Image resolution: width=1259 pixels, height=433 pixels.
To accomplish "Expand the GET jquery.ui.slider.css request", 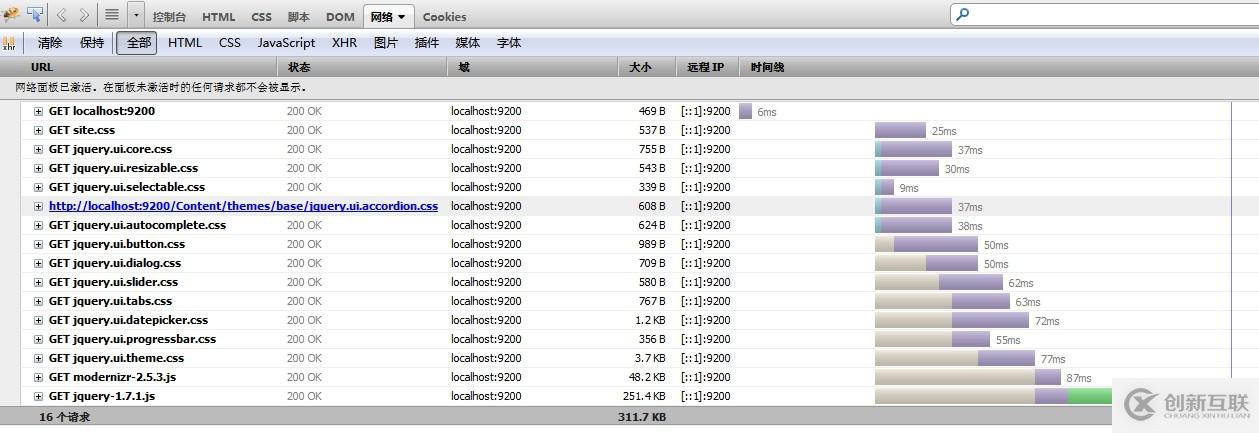I will [x=39, y=282].
